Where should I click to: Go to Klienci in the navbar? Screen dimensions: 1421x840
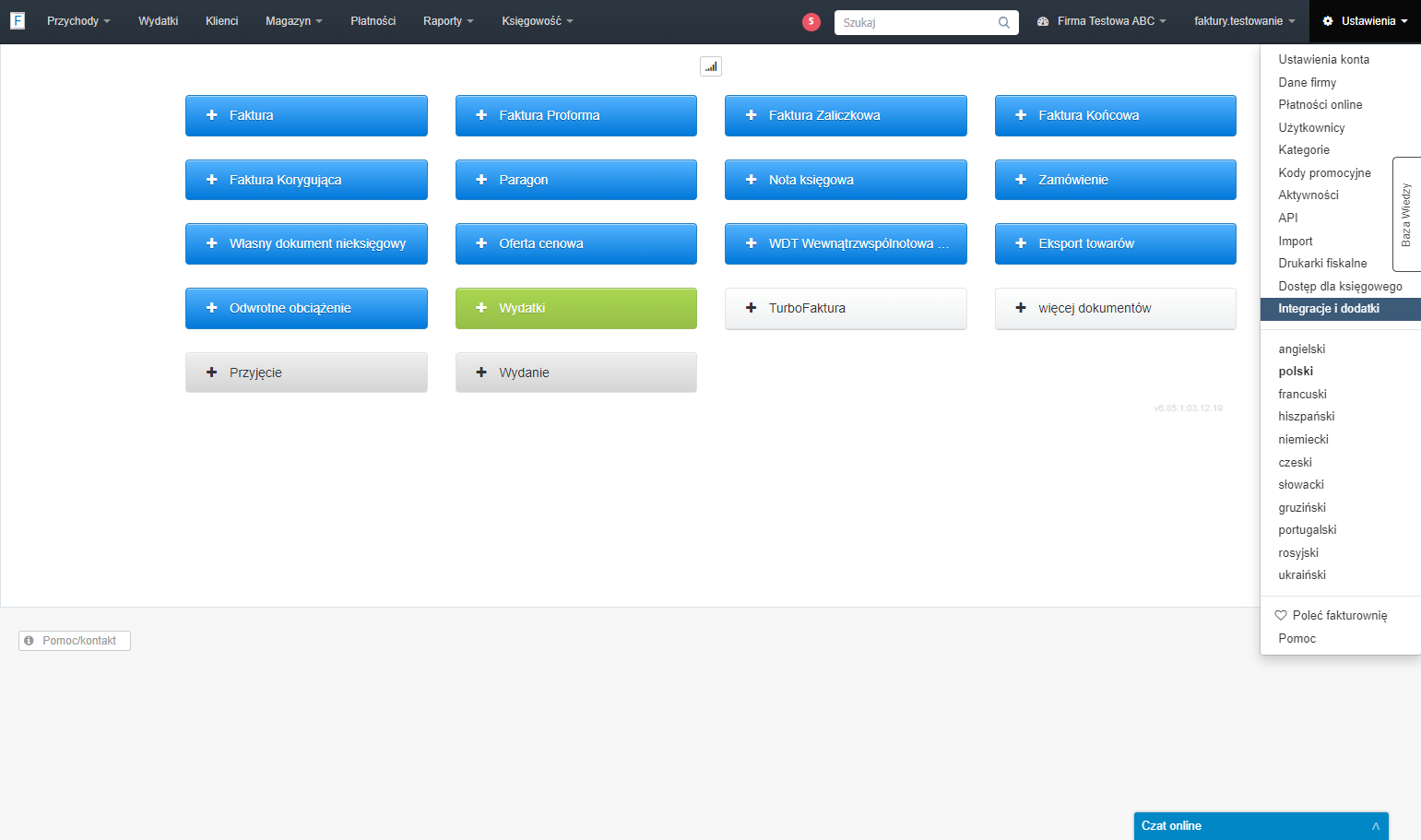click(222, 21)
